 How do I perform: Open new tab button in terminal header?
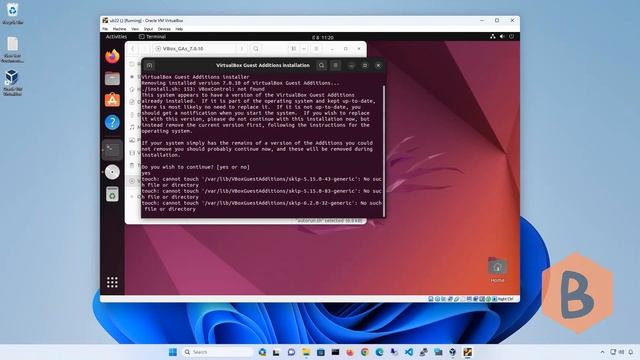click(149, 65)
